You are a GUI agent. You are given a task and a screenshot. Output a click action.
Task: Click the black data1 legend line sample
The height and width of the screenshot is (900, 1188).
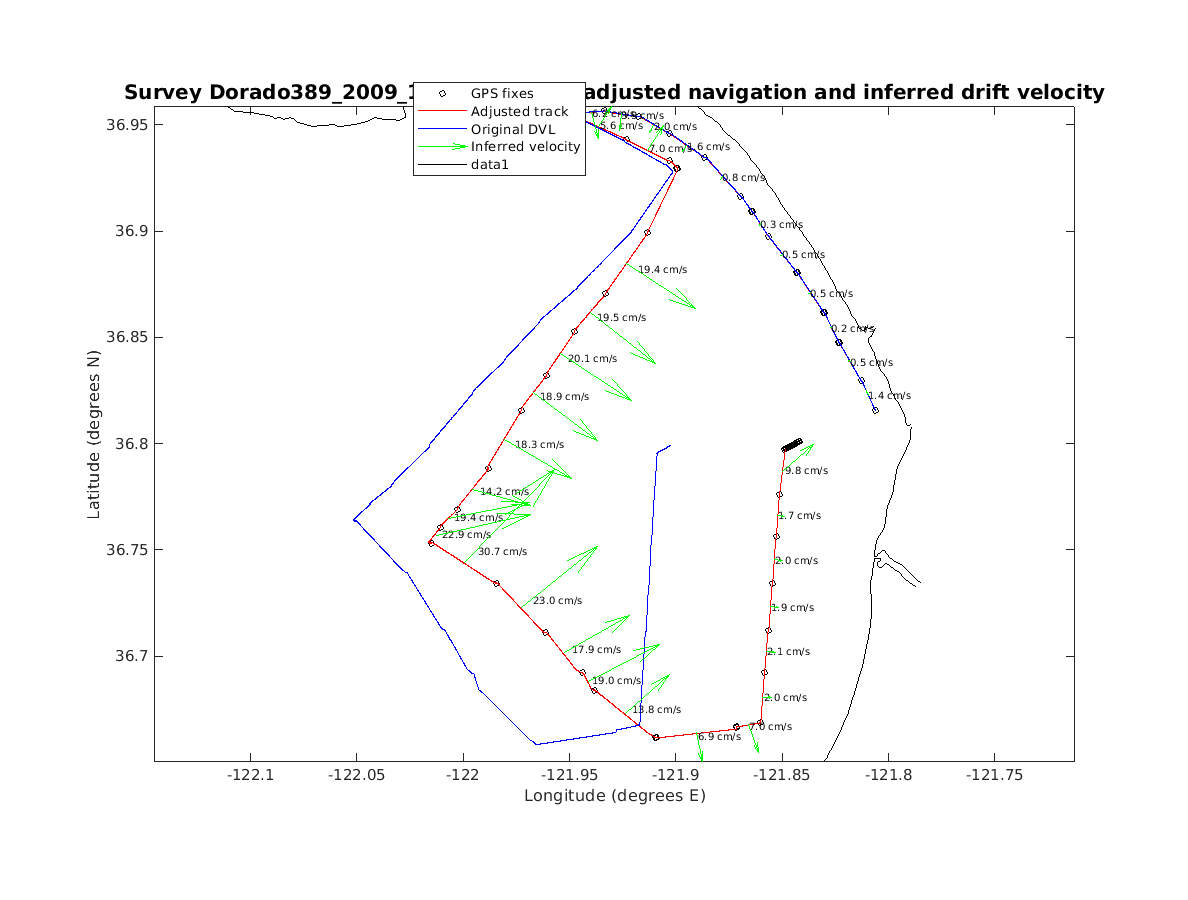tap(442, 164)
